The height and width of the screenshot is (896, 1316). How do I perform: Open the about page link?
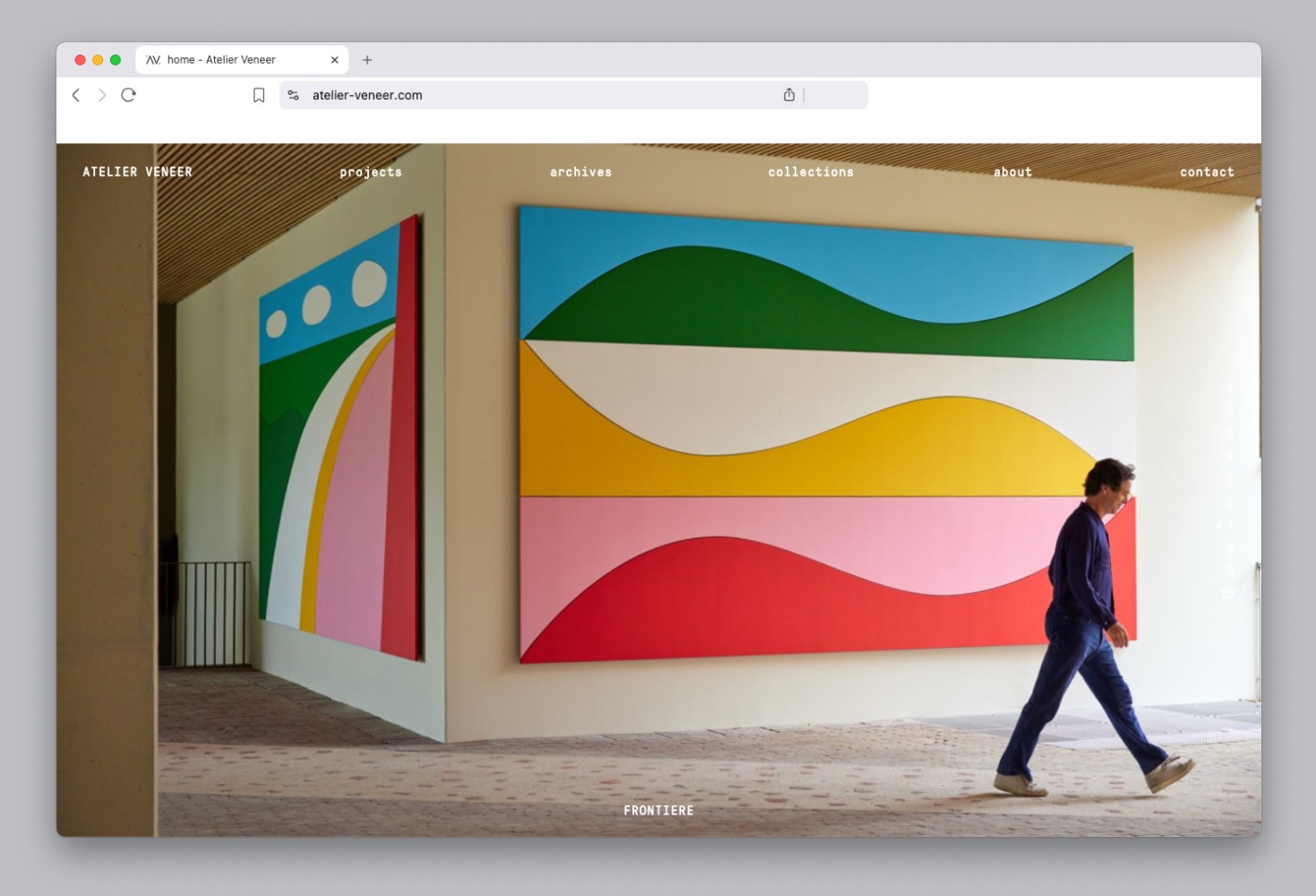(x=1012, y=172)
